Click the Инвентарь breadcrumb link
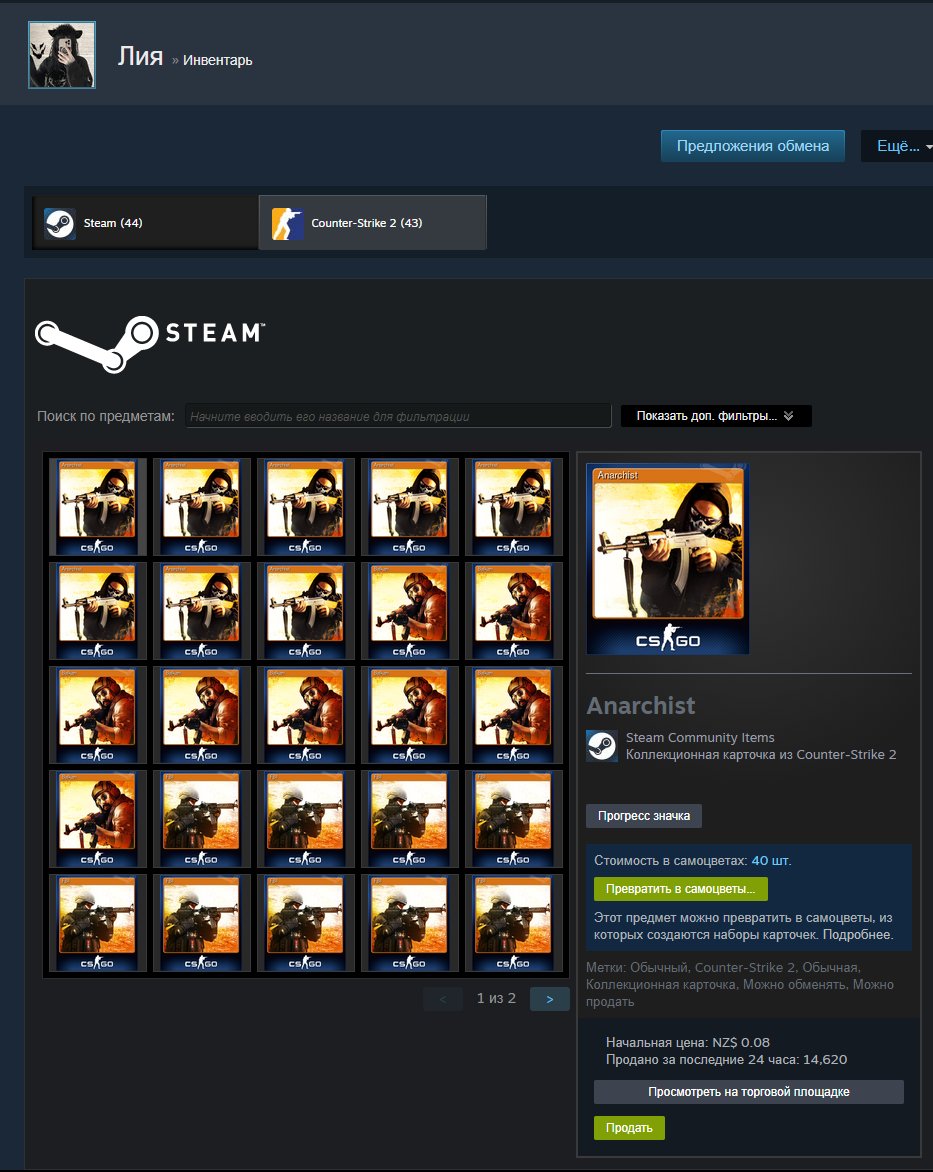933x1172 pixels. click(x=218, y=61)
